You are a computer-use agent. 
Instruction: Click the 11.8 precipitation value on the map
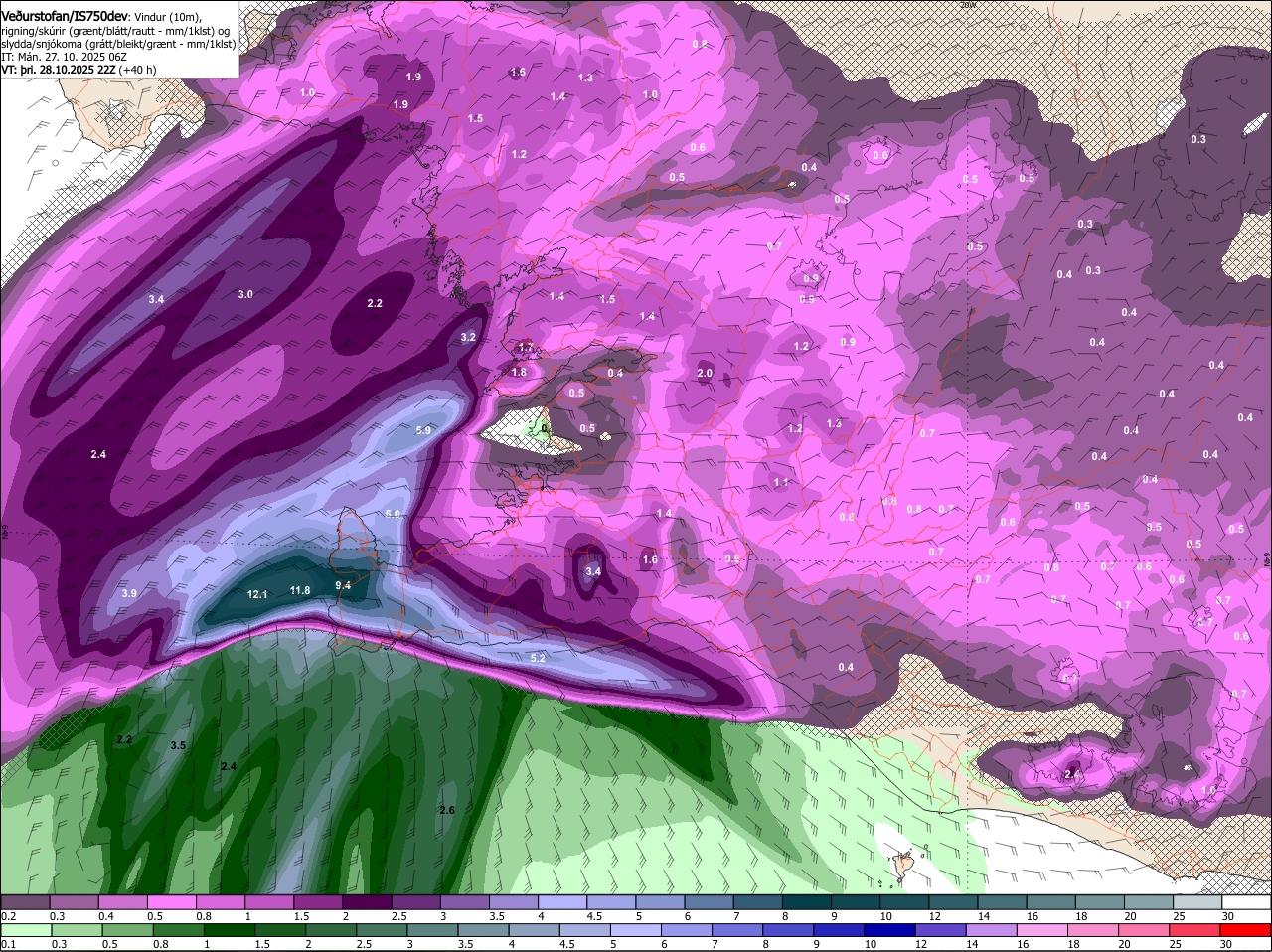[x=300, y=590]
